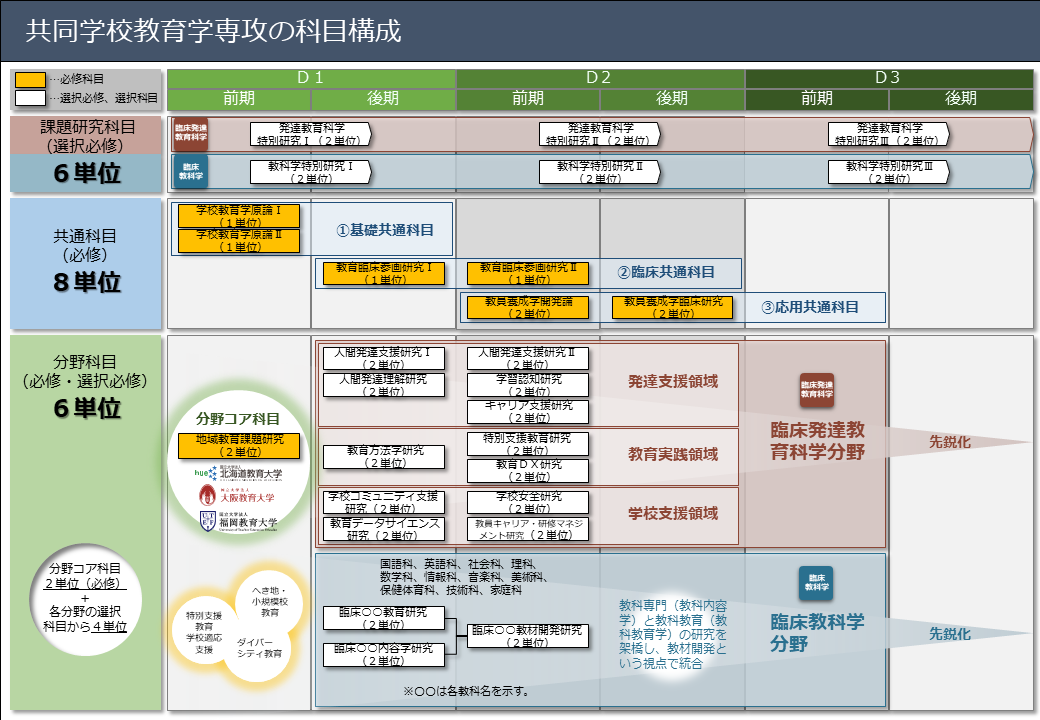Image resolution: width=1040 pixels, height=720 pixels.
Task: Click the 特別支援教育研究 course box
Action: [x=528, y=444]
